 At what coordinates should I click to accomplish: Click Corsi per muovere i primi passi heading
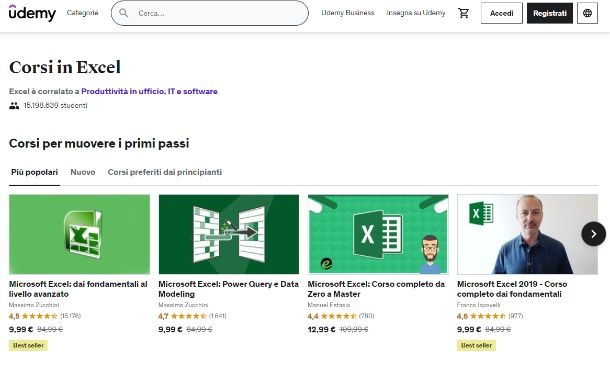pyautogui.click(x=99, y=144)
